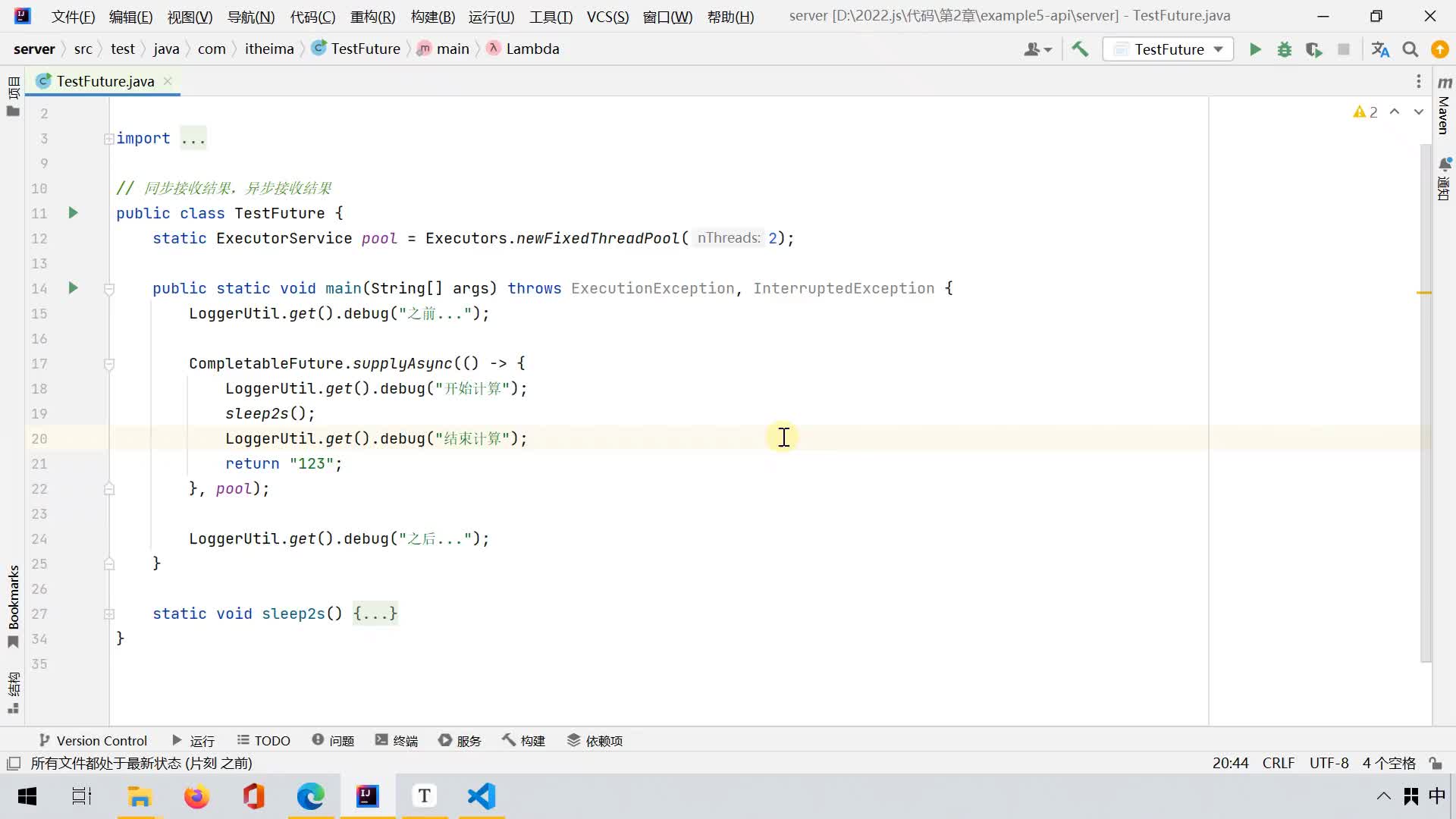The image size is (1456, 819).
Task: Click the itheima breadcrumb
Action: (269, 49)
